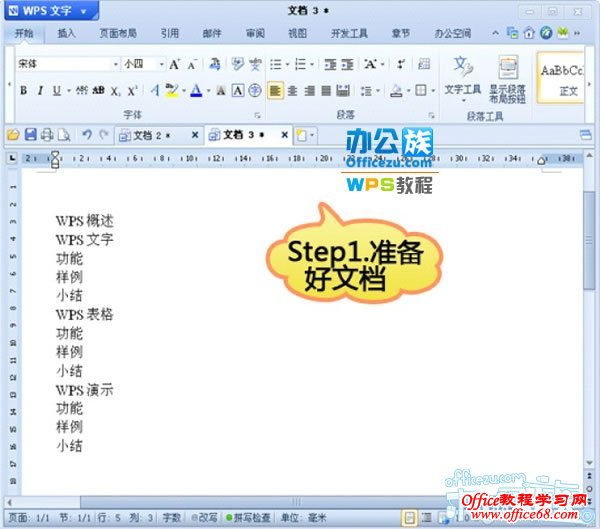Expand borders dropdown arrow
The image size is (600, 529).
click(x=433, y=91)
